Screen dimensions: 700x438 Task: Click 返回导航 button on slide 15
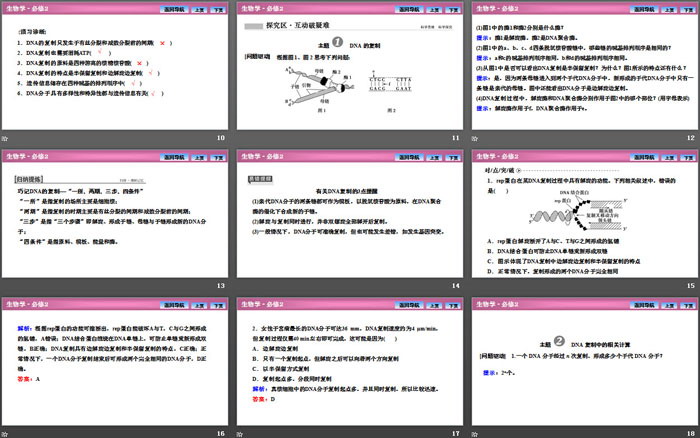[644, 157]
